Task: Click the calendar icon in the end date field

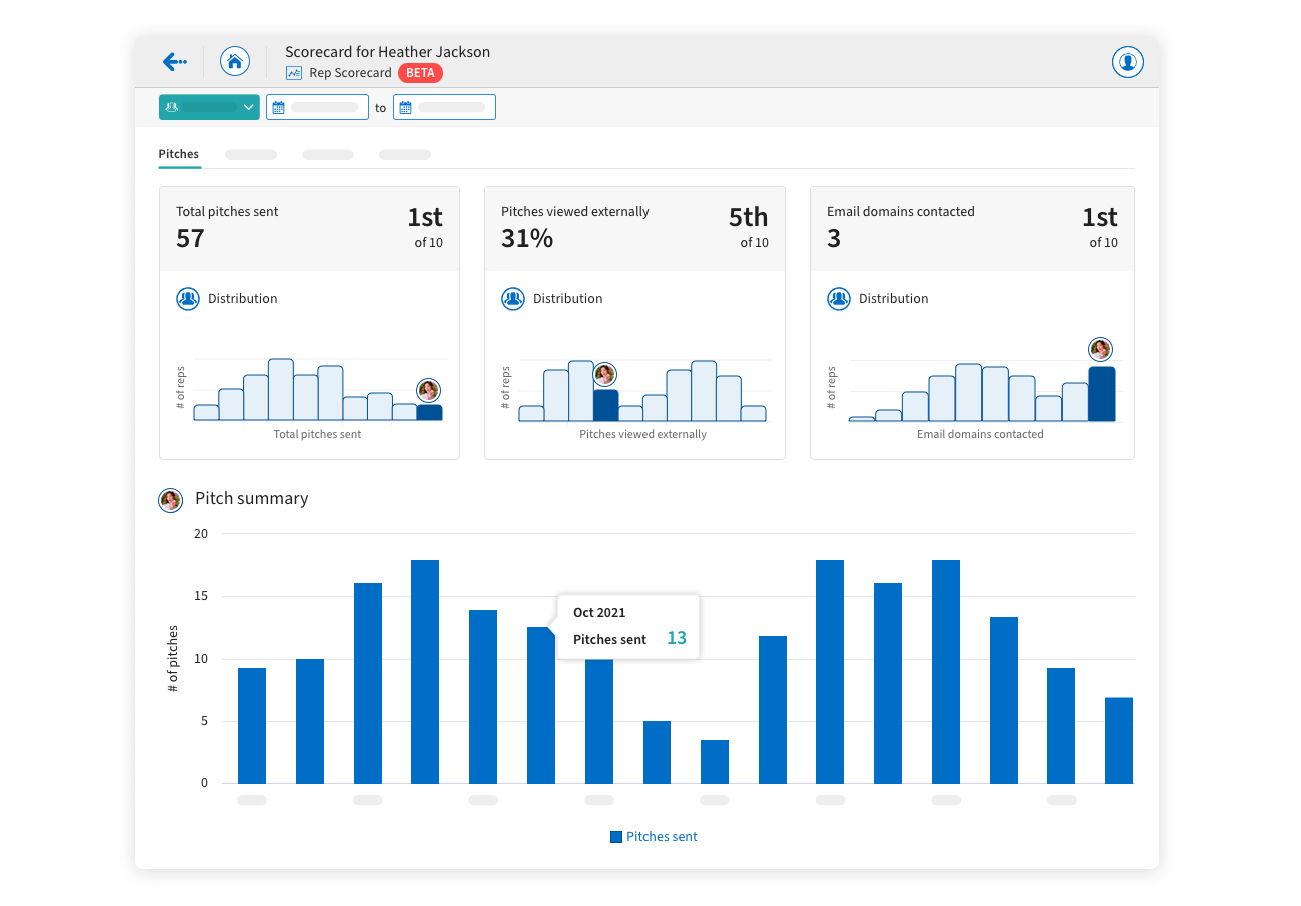Action: click(x=408, y=106)
